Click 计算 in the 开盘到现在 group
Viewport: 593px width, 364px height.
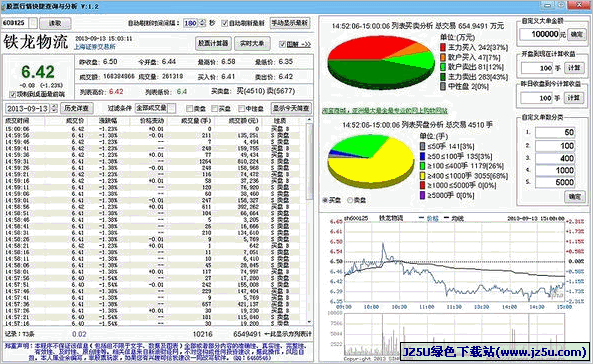coord(574,68)
